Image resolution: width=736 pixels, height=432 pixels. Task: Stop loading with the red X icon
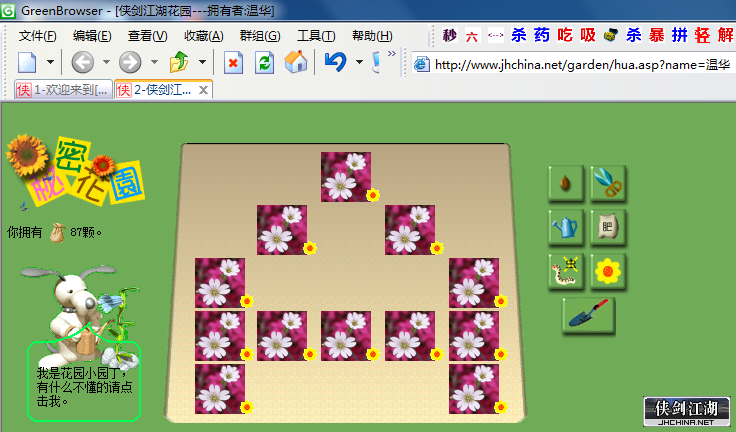point(233,62)
